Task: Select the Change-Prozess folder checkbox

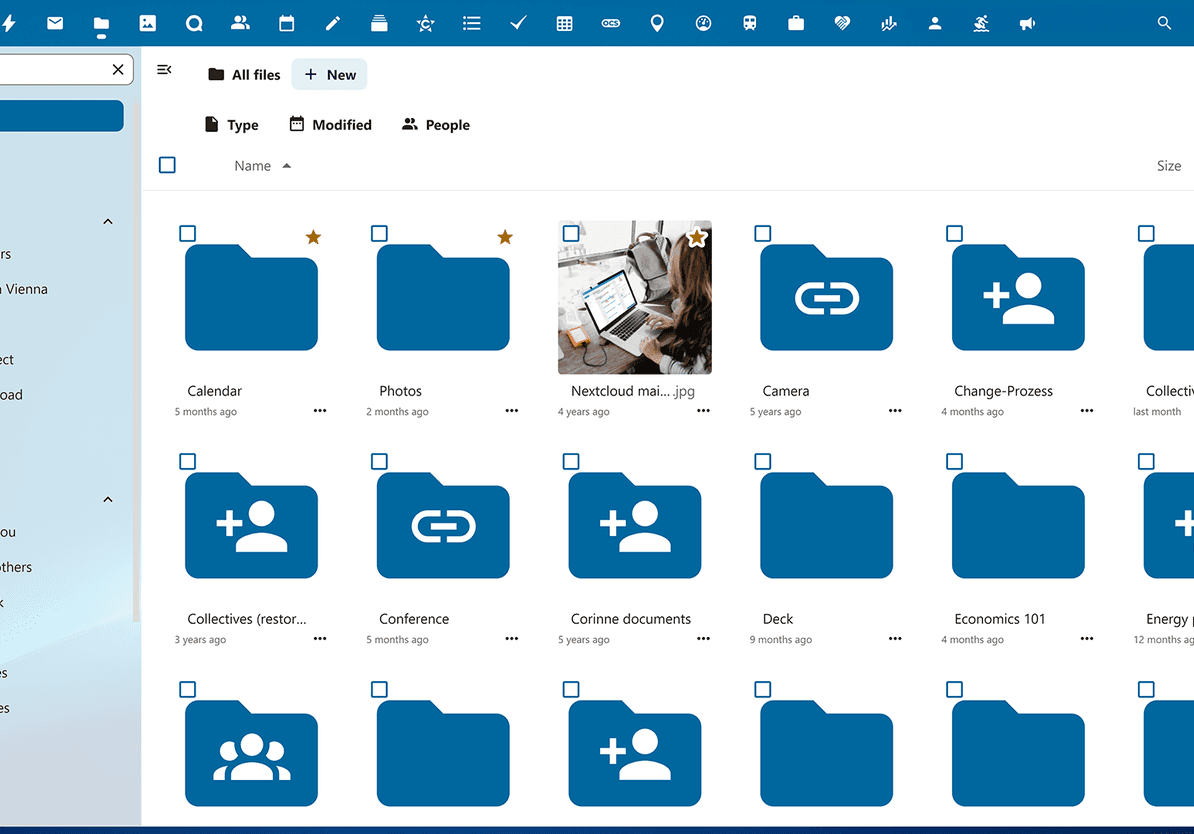Action: [954, 233]
